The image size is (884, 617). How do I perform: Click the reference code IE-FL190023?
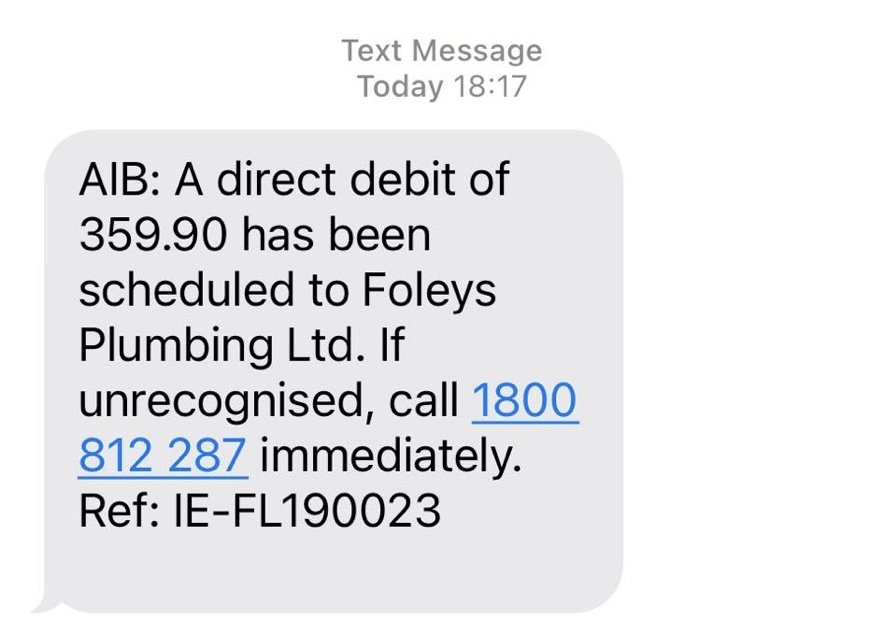[x=307, y=511]
